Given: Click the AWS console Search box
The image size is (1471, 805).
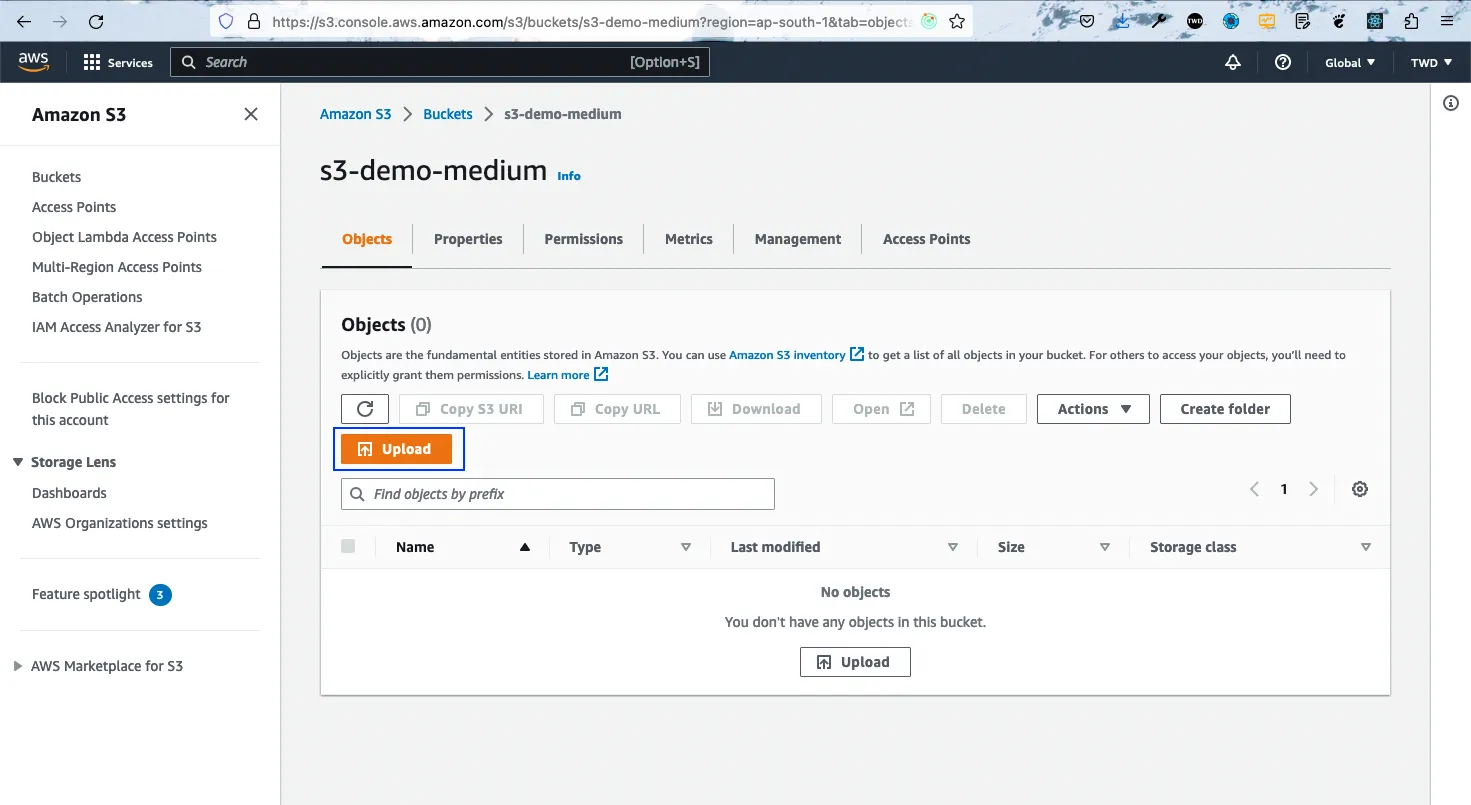Looking at the screenshot, I should click(440, 62).
